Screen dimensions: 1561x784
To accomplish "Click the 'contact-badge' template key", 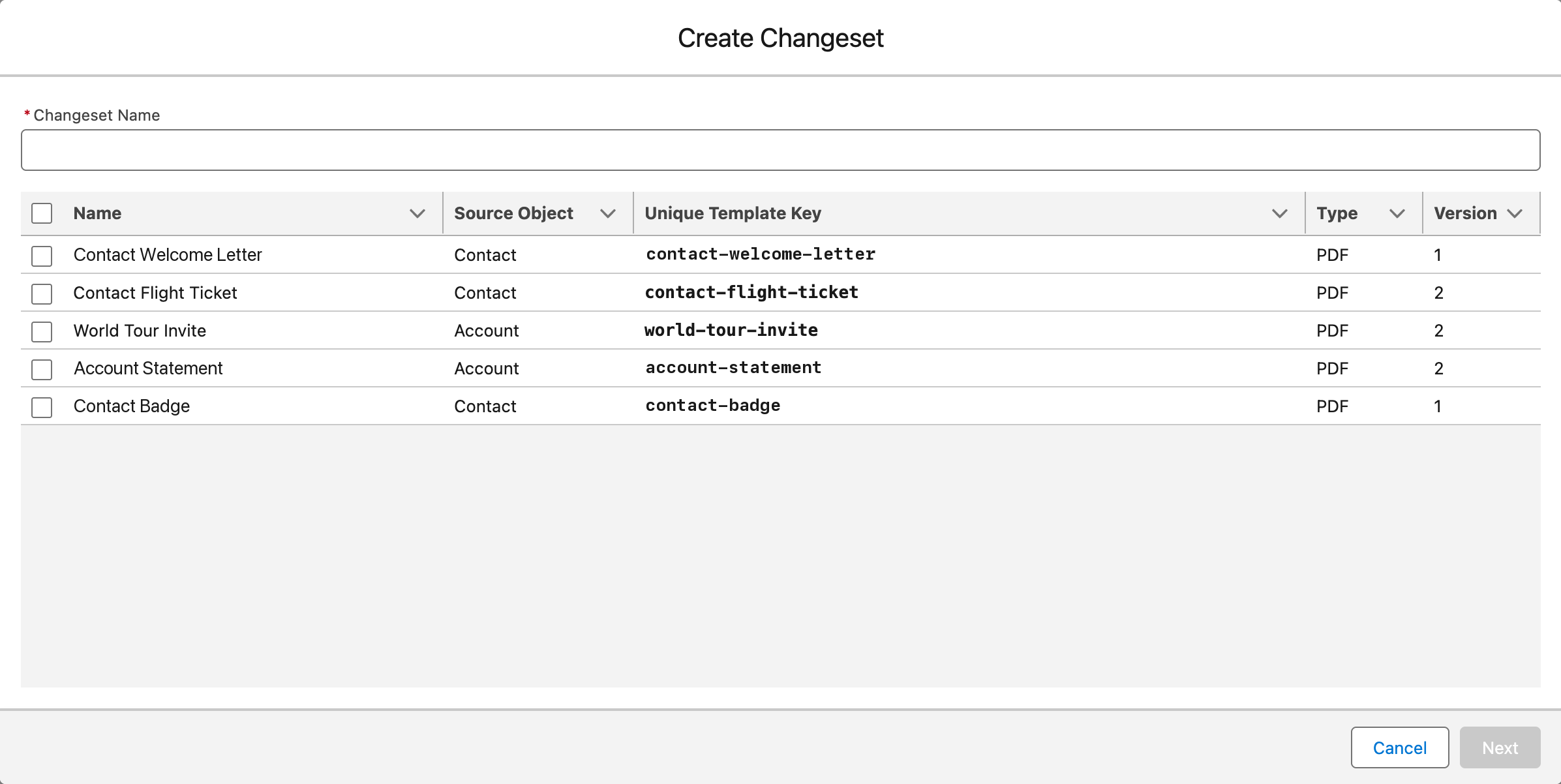I will pos(712,406).
